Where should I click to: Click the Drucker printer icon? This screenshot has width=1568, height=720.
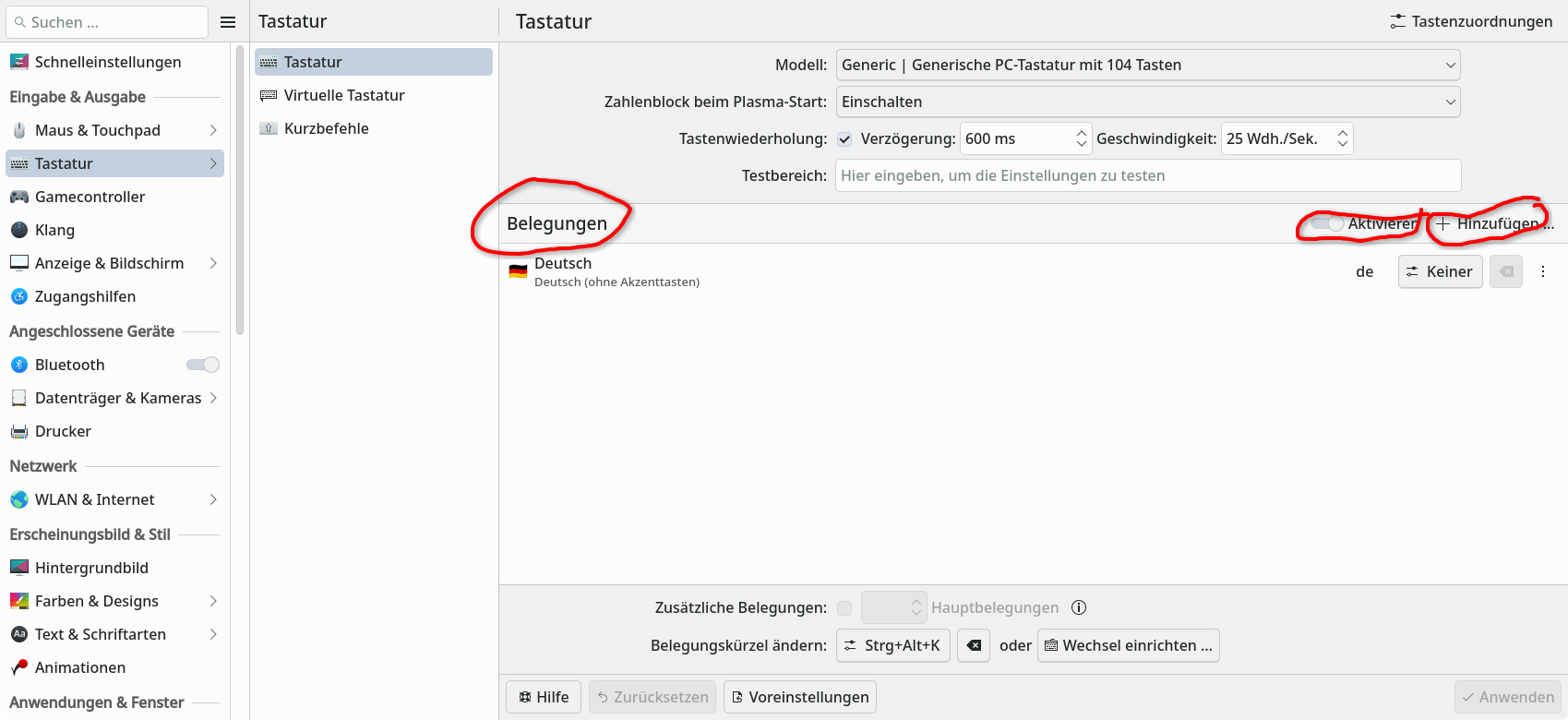(x=19, y=431)
